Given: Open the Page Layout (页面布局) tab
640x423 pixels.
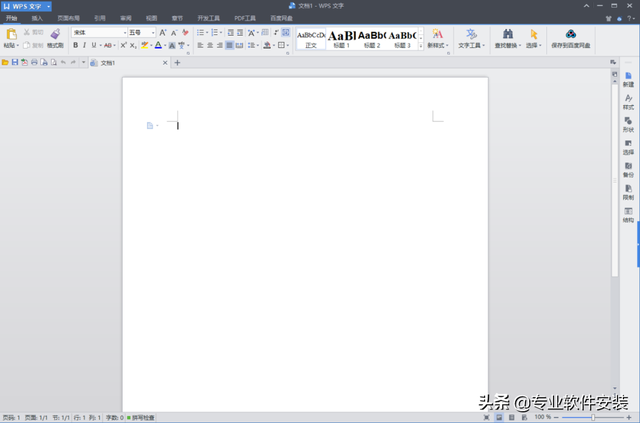Looking at the screenshot, I should 69,18.
